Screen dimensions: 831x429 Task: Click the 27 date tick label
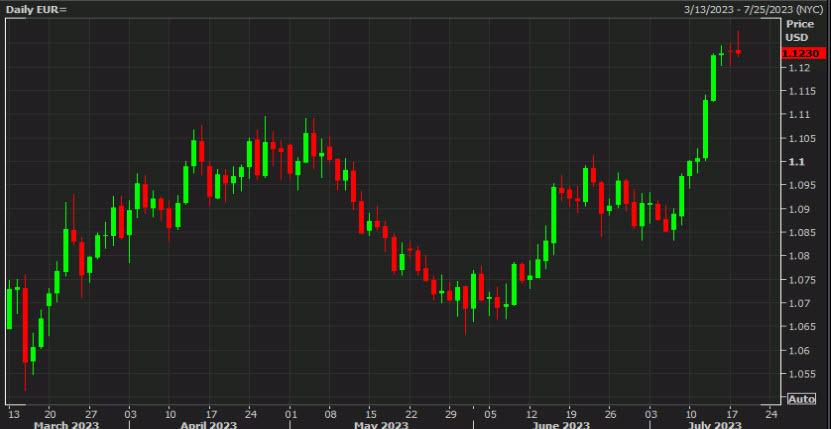[91, 414]
